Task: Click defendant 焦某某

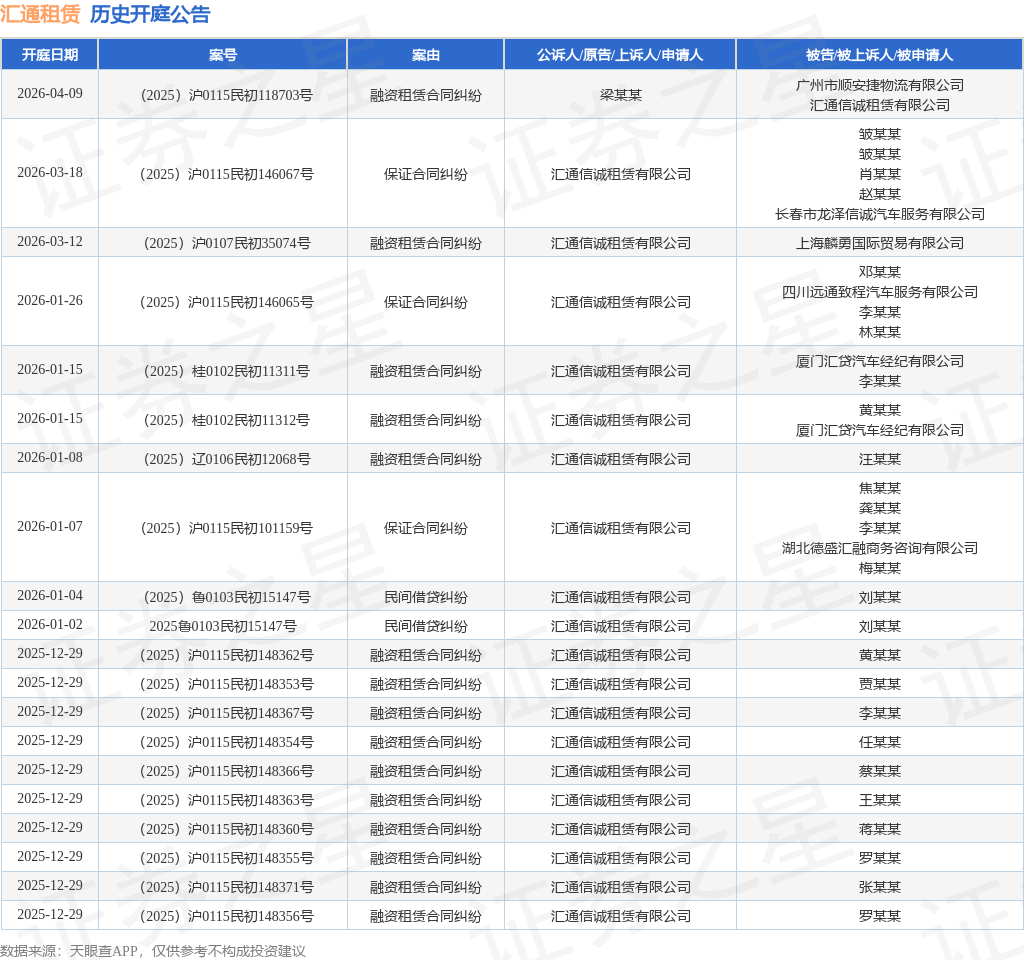Action: 880,488
